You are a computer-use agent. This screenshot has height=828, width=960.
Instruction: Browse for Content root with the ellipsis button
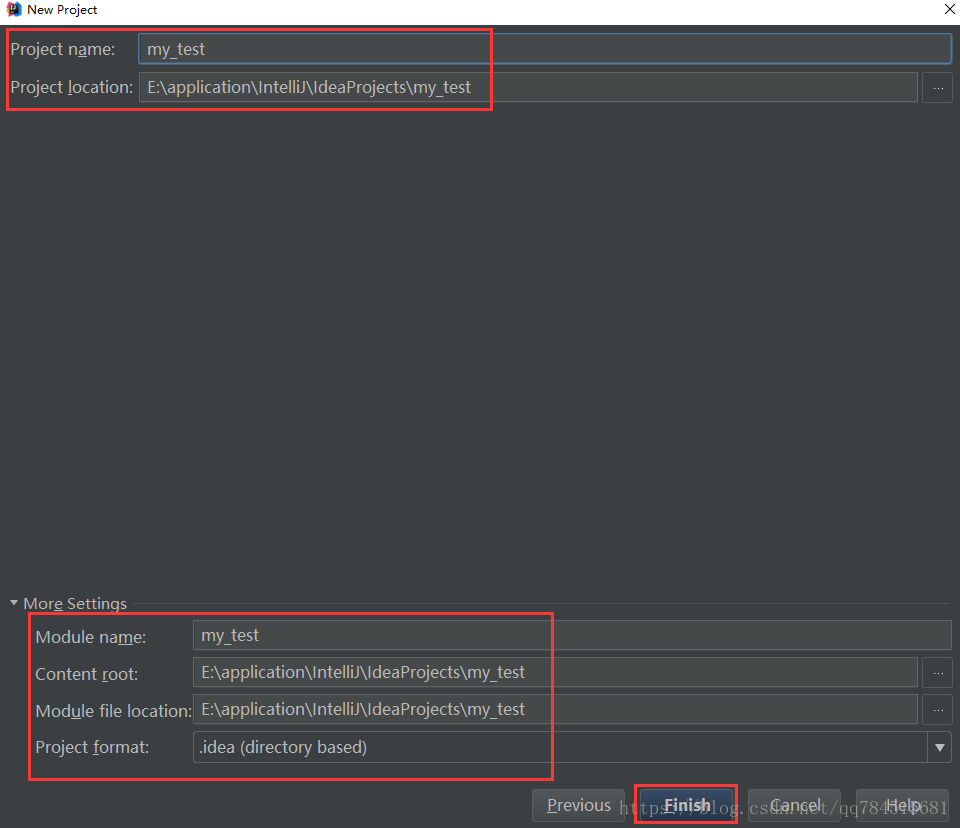pos(937,672)
